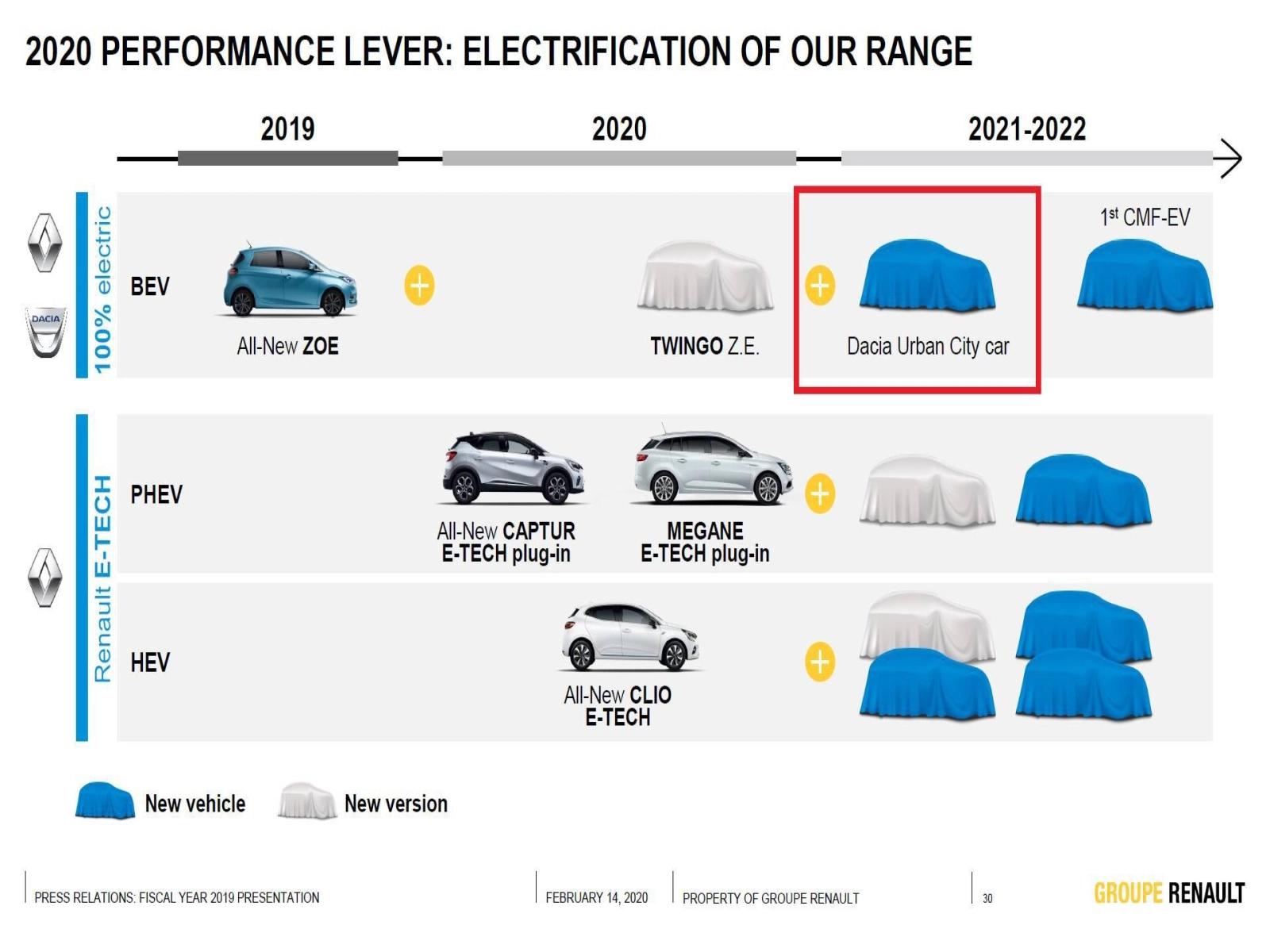
Task: Click the yellow plus icon in HEV row
Action: point(820,662)
